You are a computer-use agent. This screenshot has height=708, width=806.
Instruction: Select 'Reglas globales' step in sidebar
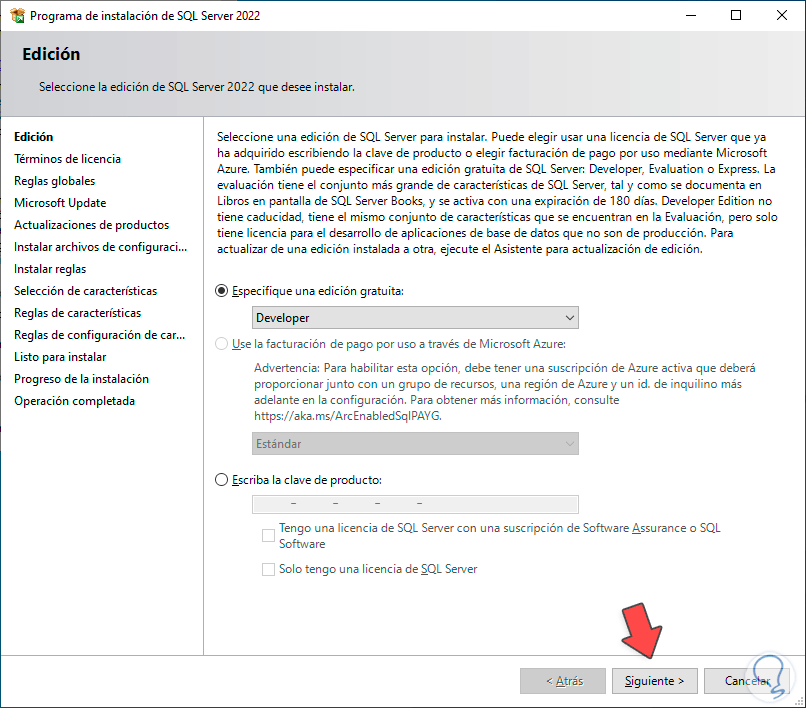click(54, 181)
